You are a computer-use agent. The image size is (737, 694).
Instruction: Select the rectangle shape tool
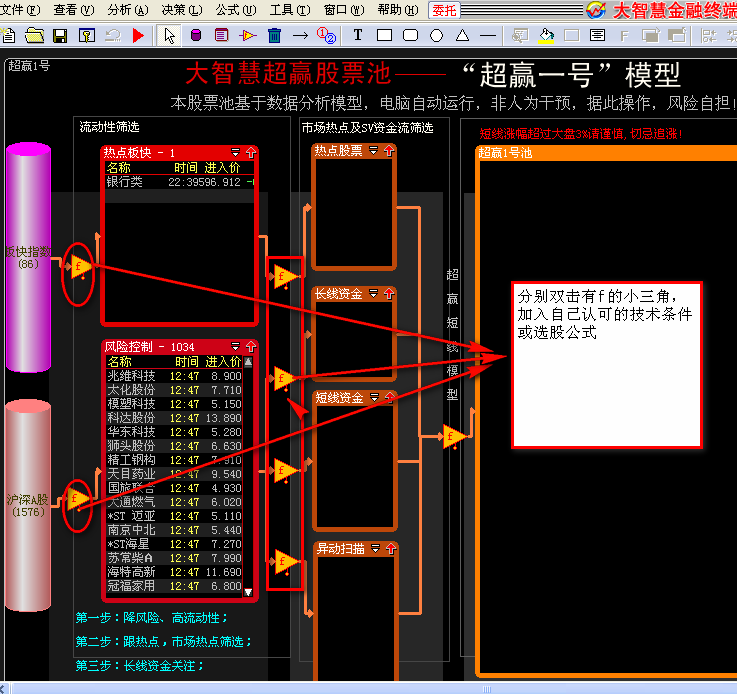pos(384,35)
